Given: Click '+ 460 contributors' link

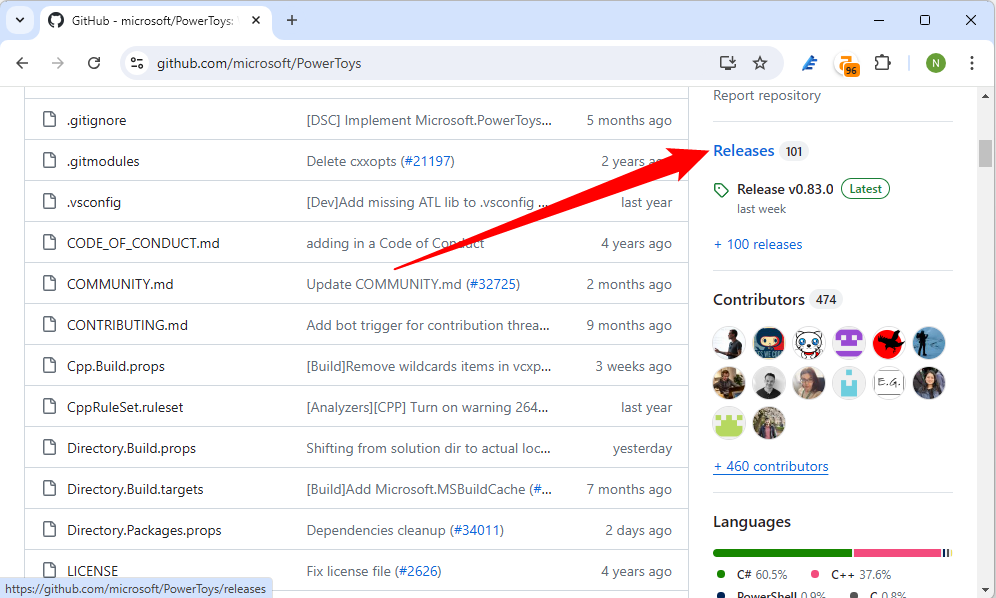Looking at the screenshot, I should [771, 466].
